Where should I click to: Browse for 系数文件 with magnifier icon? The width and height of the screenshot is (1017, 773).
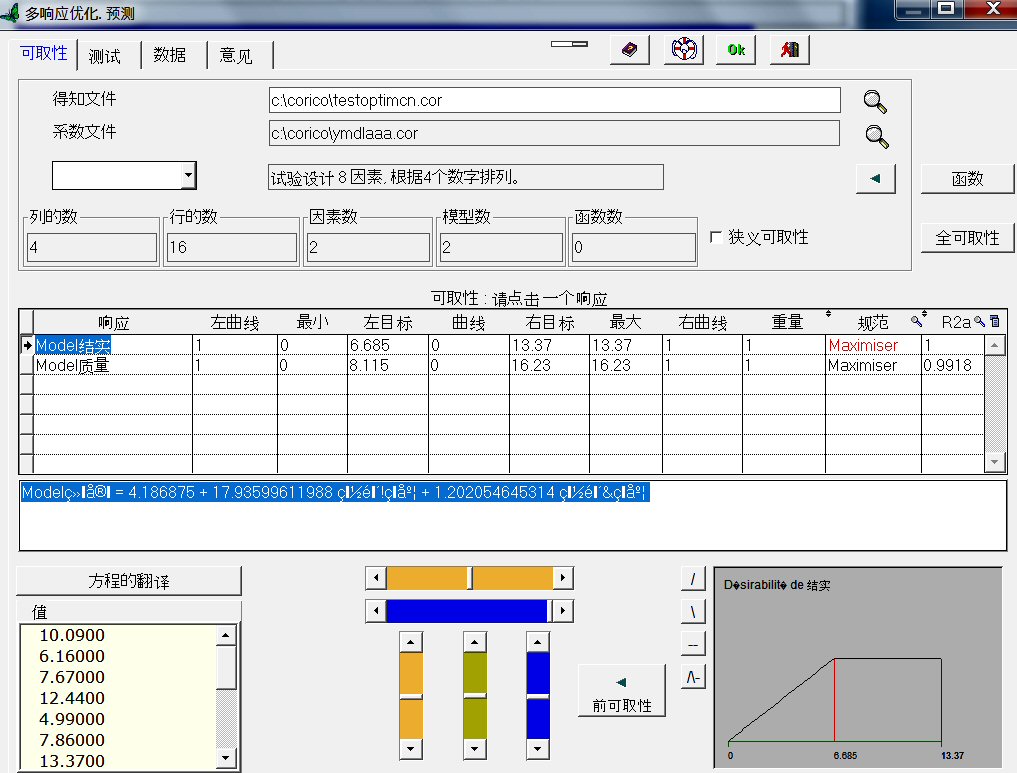pyautogui.click(x=876, y=135)
